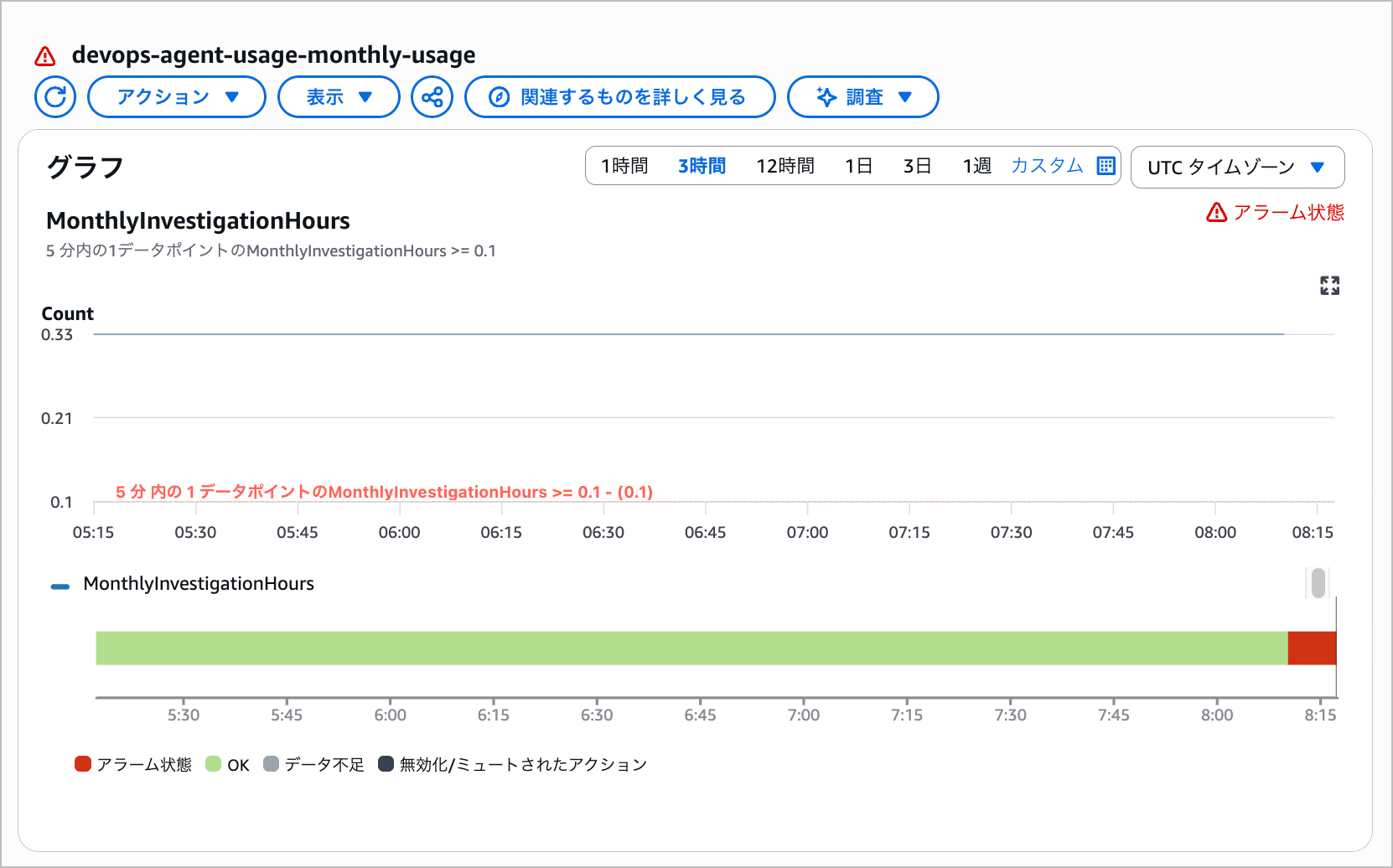Click the red alarm segment in the timeline
The image size is (1393, 868).
1312,648
